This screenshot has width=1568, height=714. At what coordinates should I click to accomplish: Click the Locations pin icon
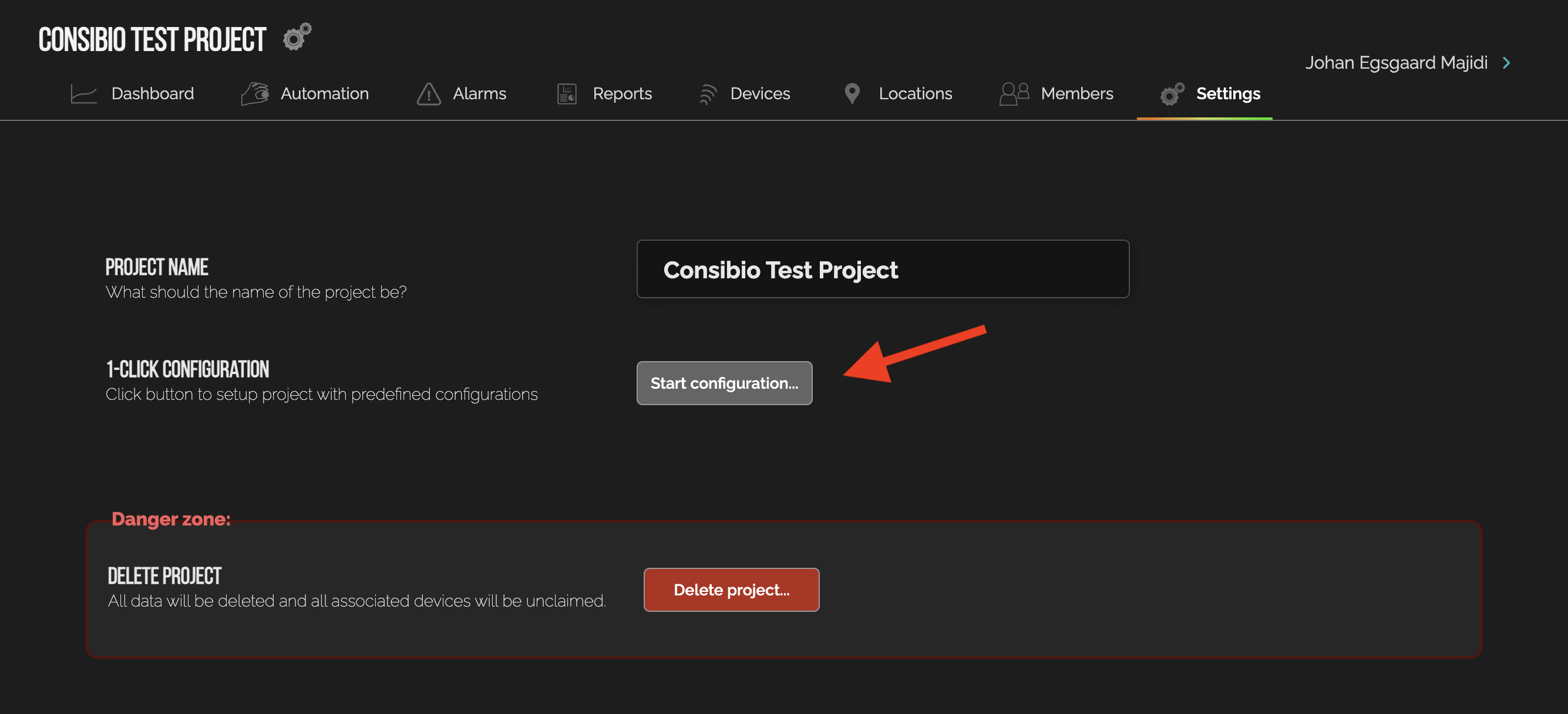tap(852, 94)
